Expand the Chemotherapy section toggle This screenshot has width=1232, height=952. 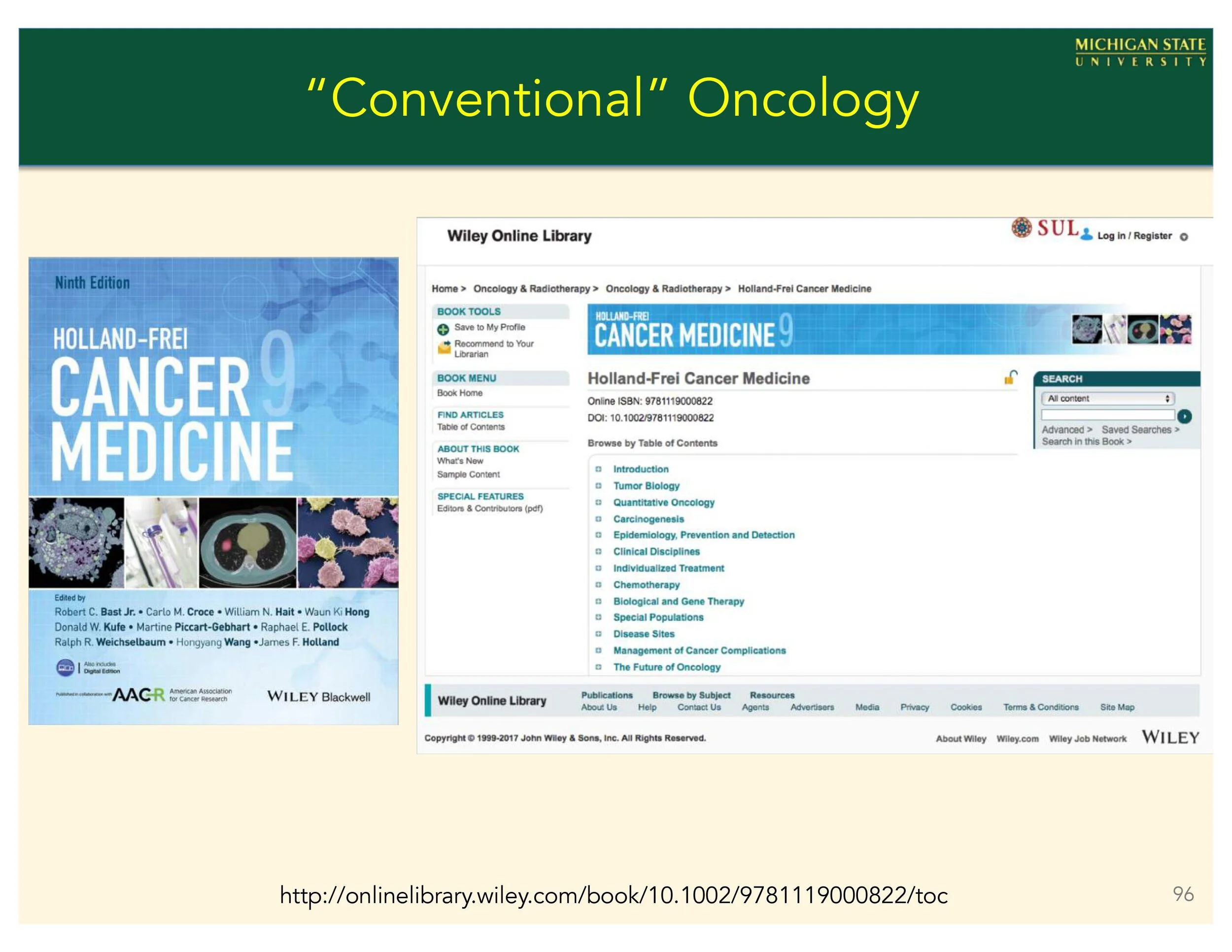point(599,585)
